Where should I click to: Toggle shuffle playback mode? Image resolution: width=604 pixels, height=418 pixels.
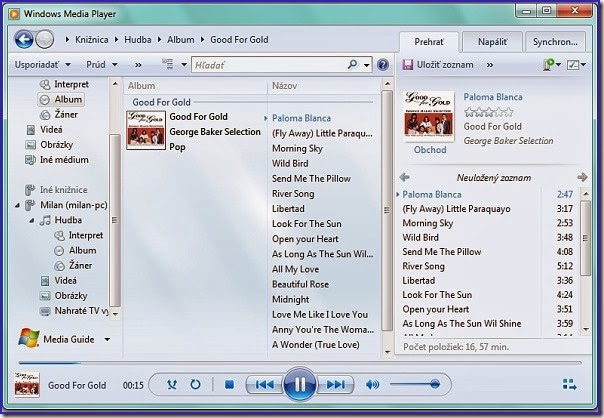[x=172, y=384]
